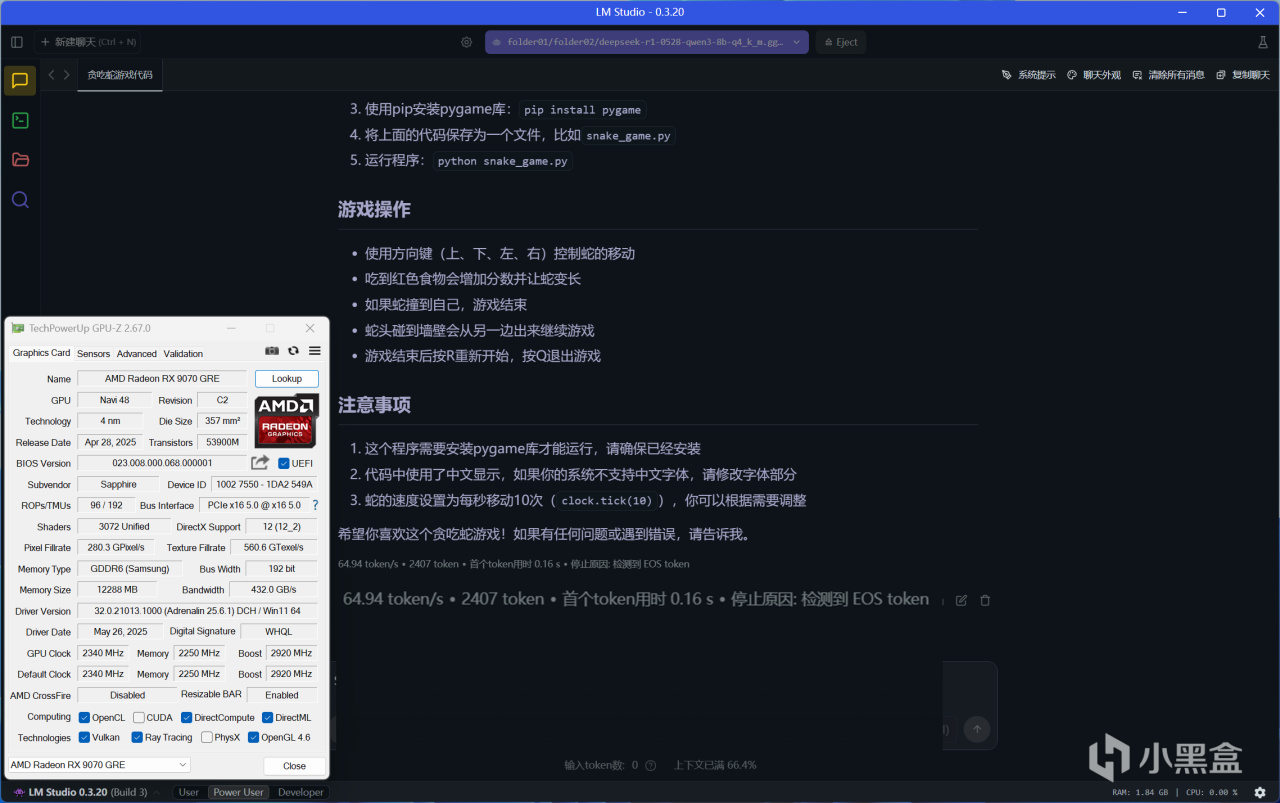
Task: Click the Driver Version field value
Action: (x=197, y=611)
